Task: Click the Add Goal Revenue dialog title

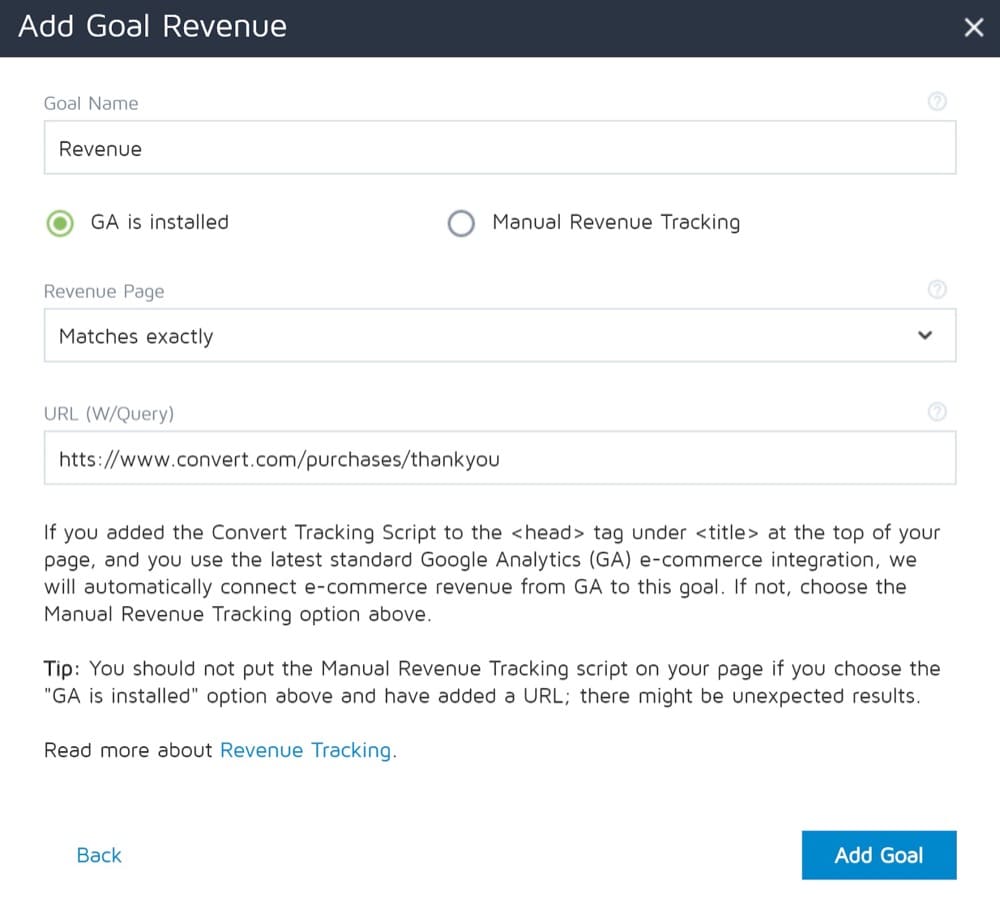Action: (153, 26)
